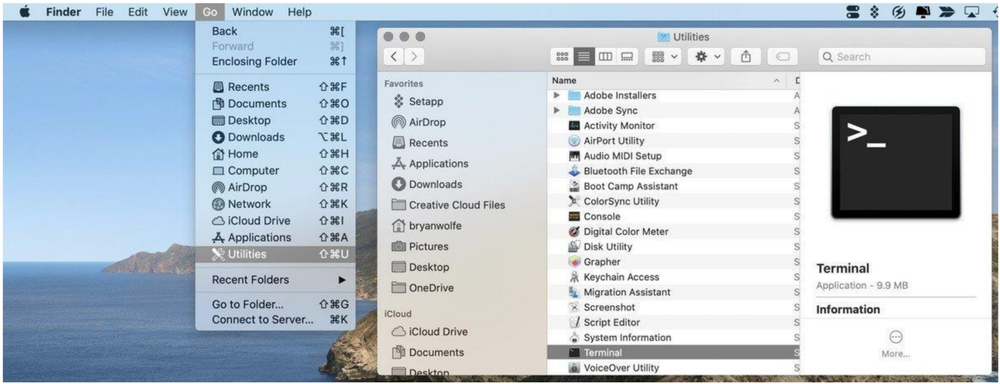Select Console in the list
1000x384 pixels.
coord(673,217)
